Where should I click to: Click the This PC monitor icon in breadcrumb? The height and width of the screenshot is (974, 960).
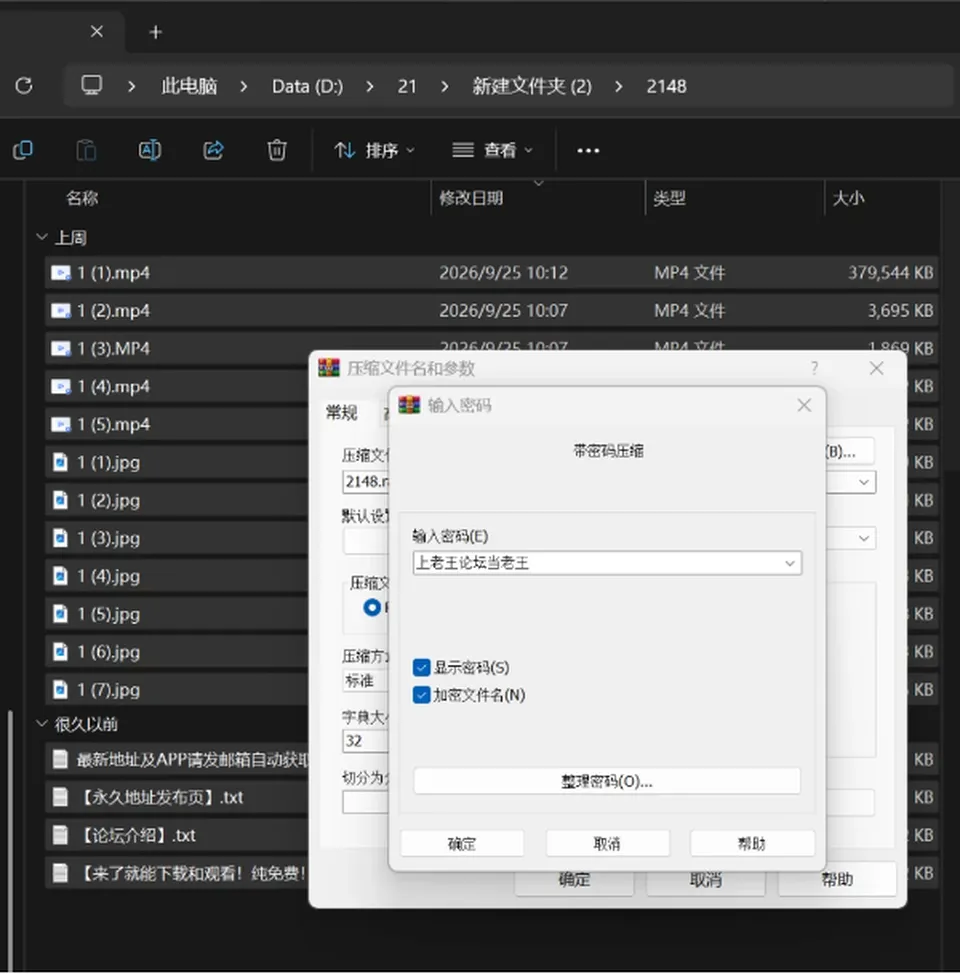(91, 85)
